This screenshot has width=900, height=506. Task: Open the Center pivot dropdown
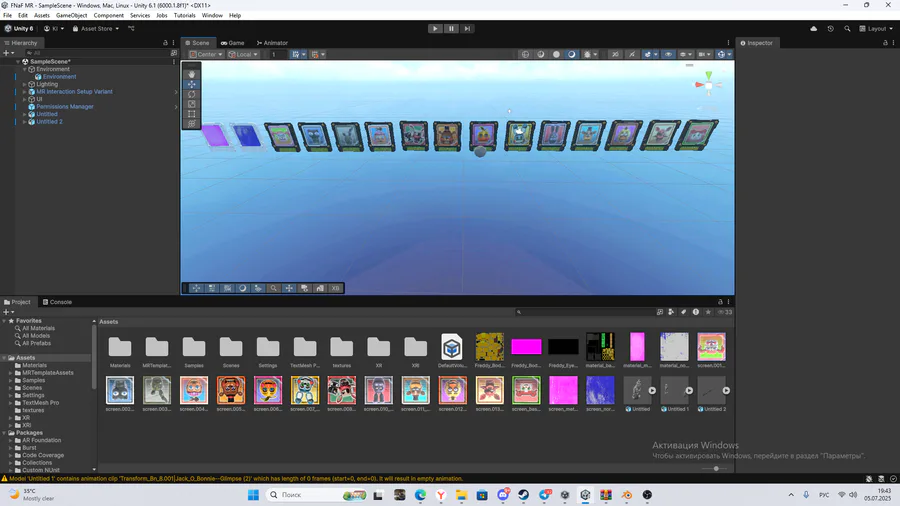click(x=206, y=55)
